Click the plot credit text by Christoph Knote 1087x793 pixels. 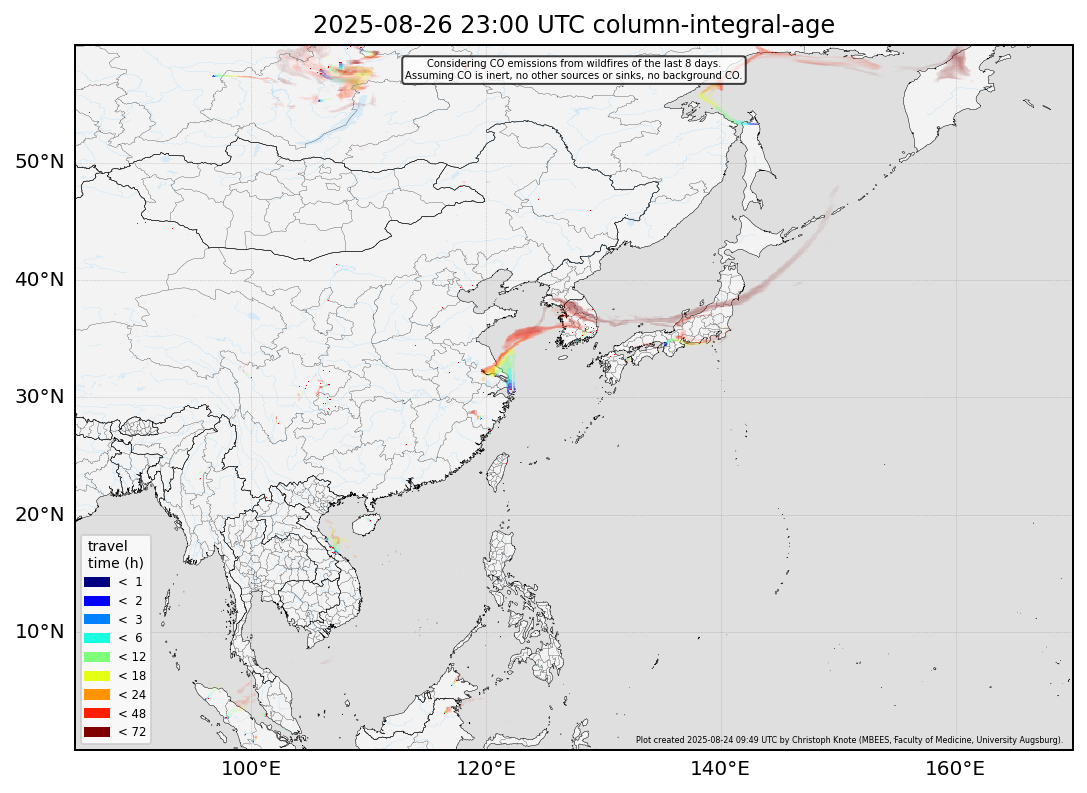(848, 741)
